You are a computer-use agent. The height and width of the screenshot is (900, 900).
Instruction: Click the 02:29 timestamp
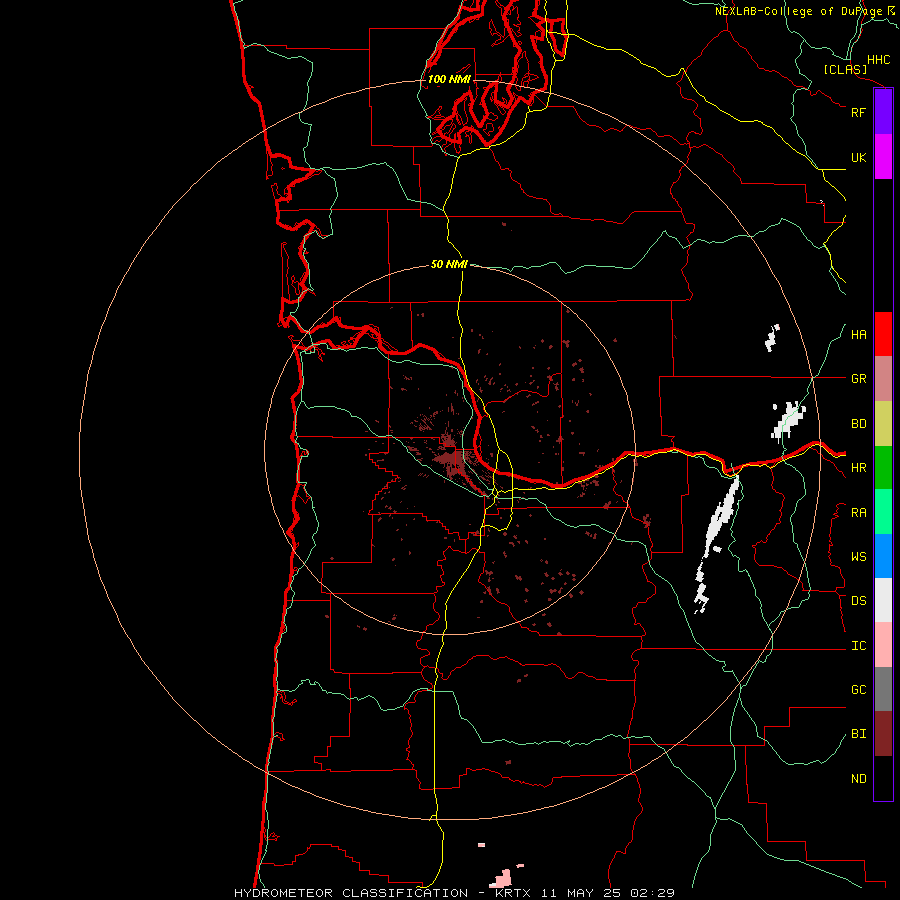652,893
